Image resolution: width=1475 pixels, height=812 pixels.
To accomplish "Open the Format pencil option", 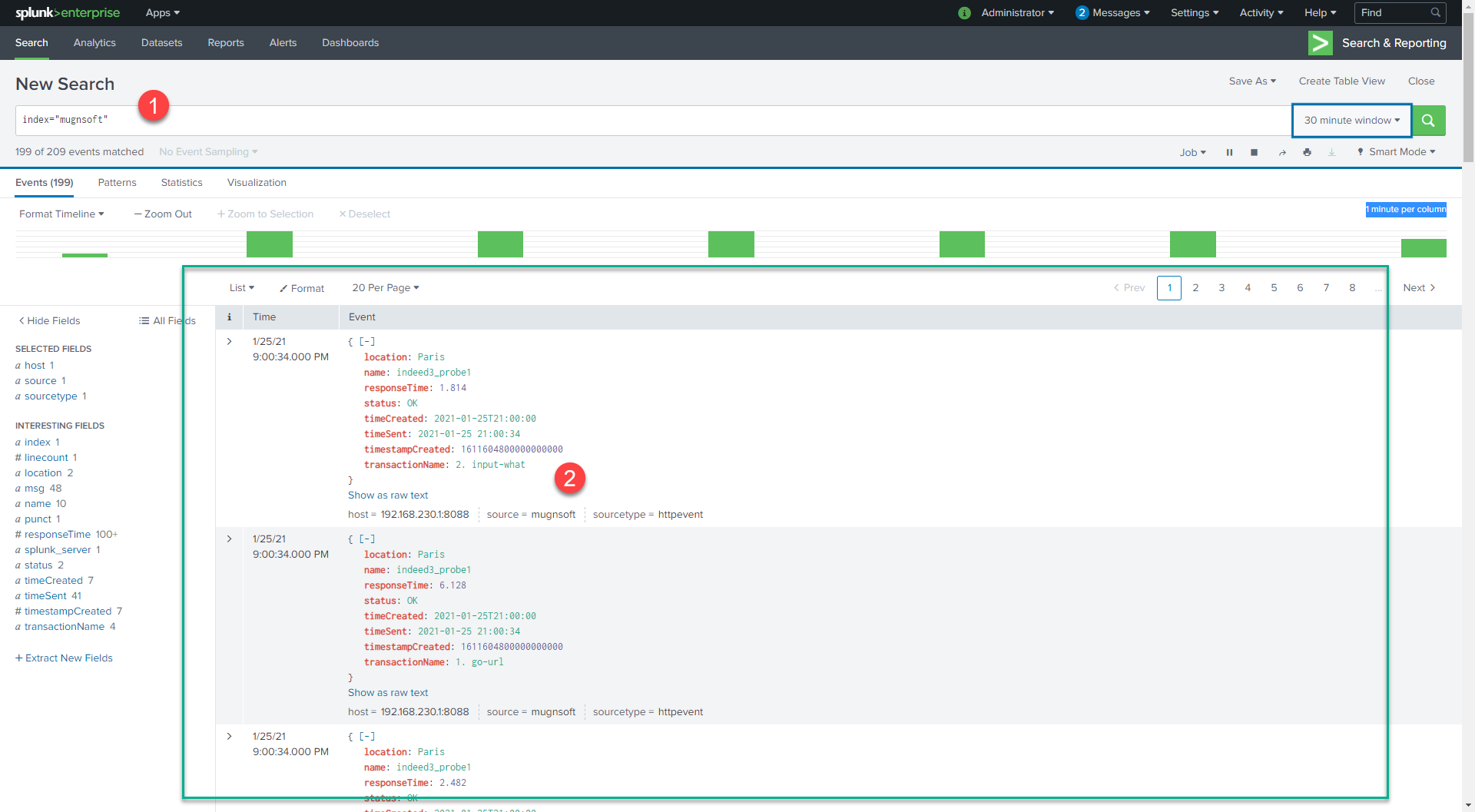I will tap(302, 288).
